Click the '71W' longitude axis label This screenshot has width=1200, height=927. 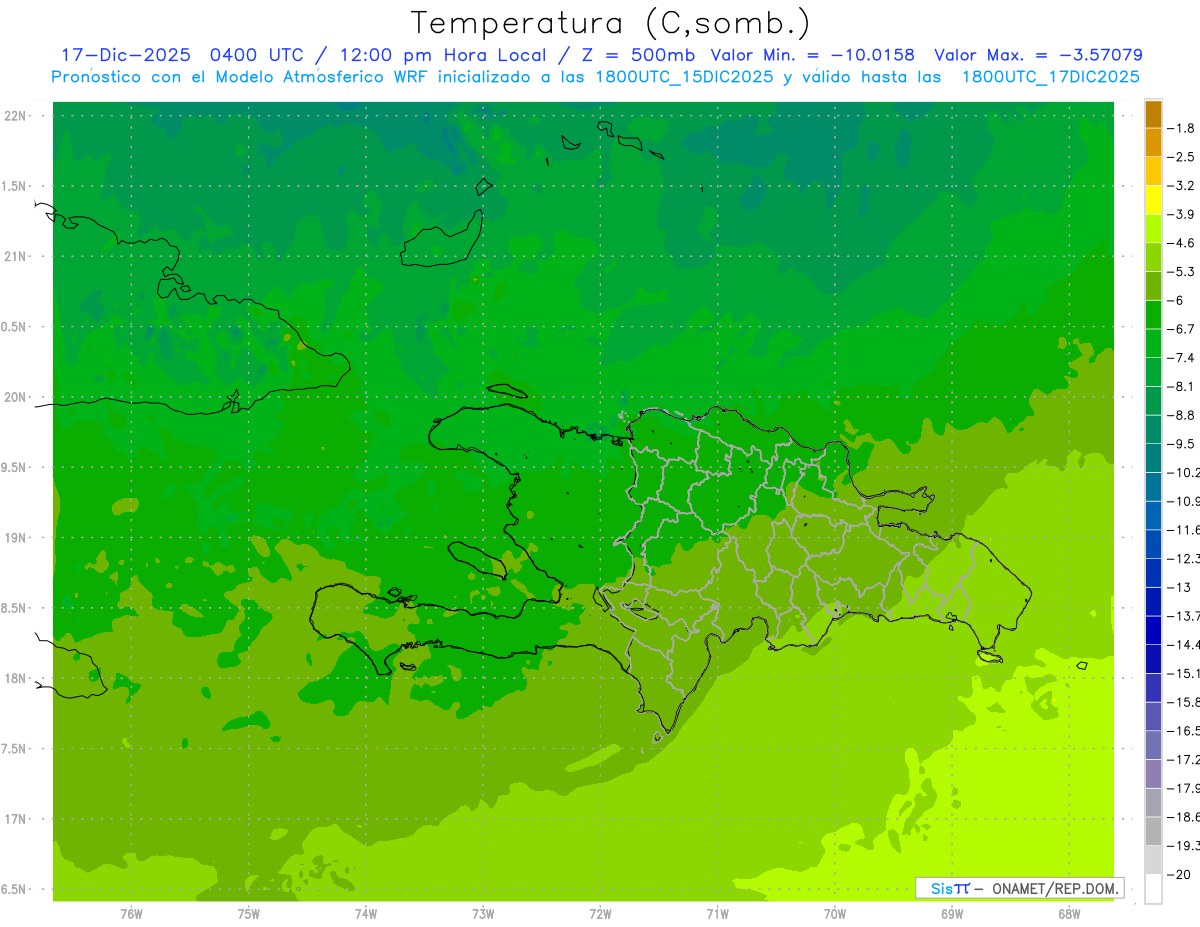coord(717,914)
